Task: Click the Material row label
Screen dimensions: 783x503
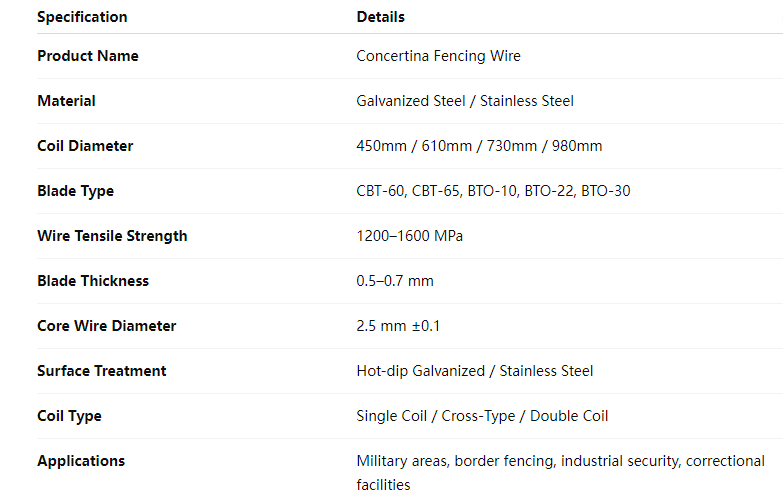Action: click(66, 101)
